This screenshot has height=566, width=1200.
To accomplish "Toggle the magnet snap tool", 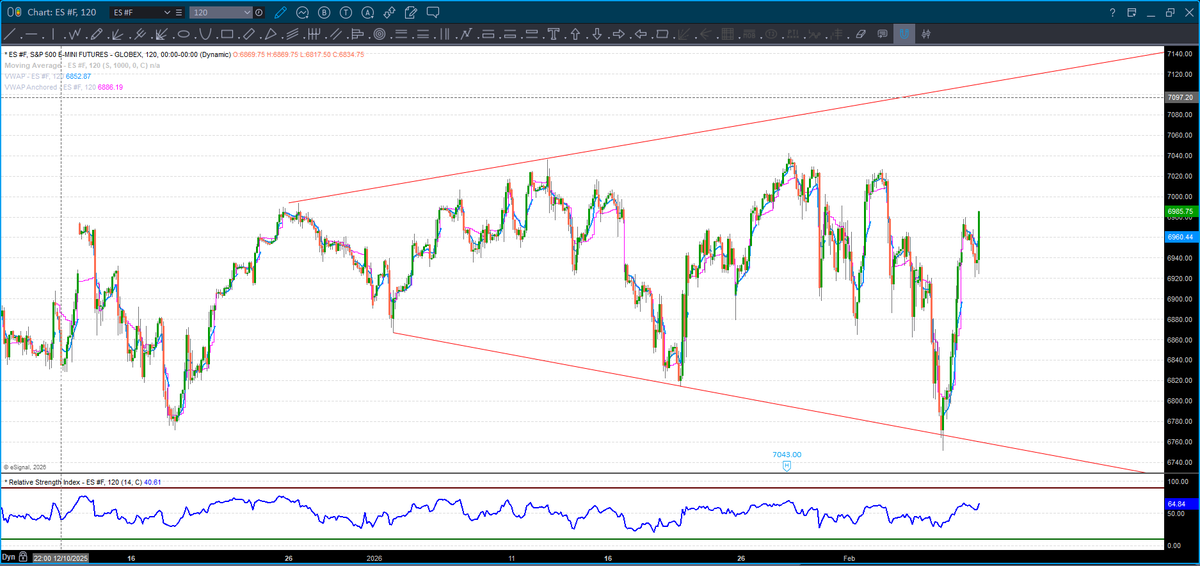I will (904, 34).
